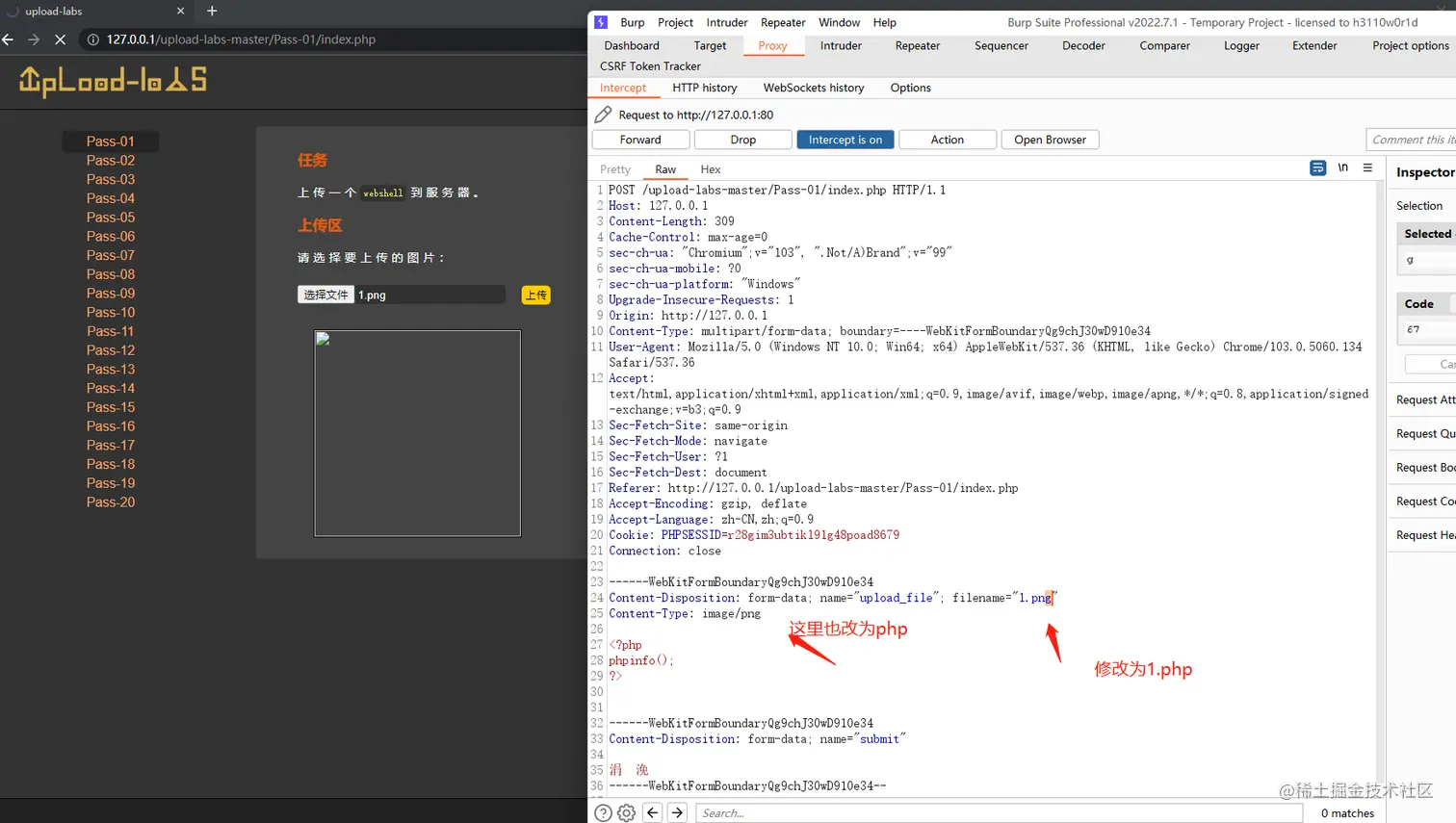Click the browser back arrow
Viewport: 1456px width, 823px height.
click(x=9, y=39)
